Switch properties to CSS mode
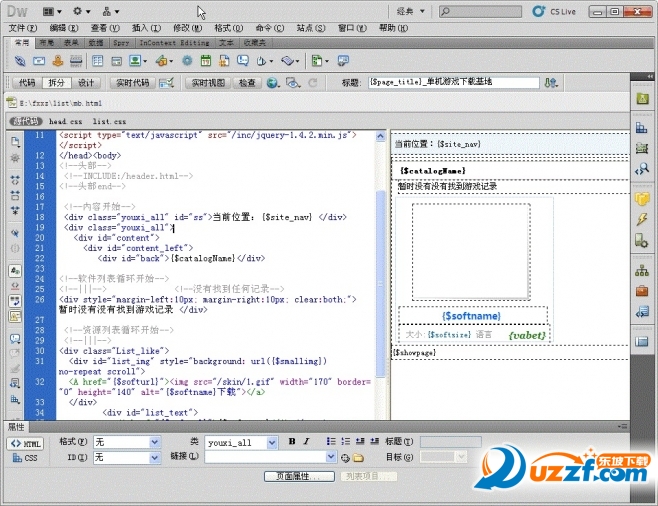 pyautogui.click(x=25, y=458)
